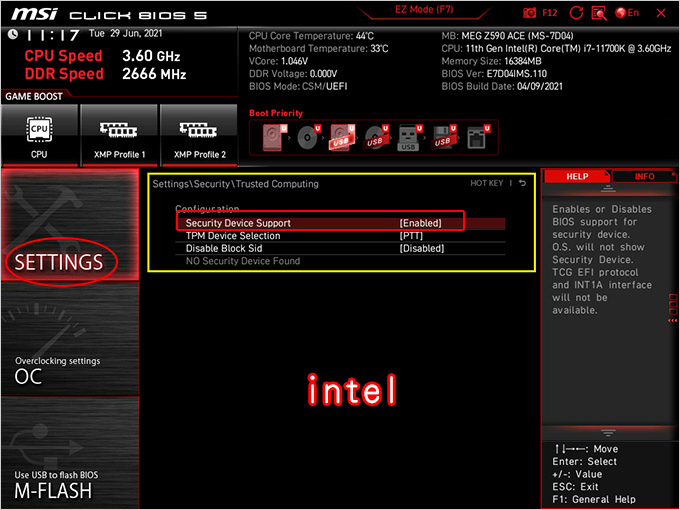This screenshot has width=680, height=510.
Task: Toggle the CPU Game Boost tile
Action: tap(39, 135)
